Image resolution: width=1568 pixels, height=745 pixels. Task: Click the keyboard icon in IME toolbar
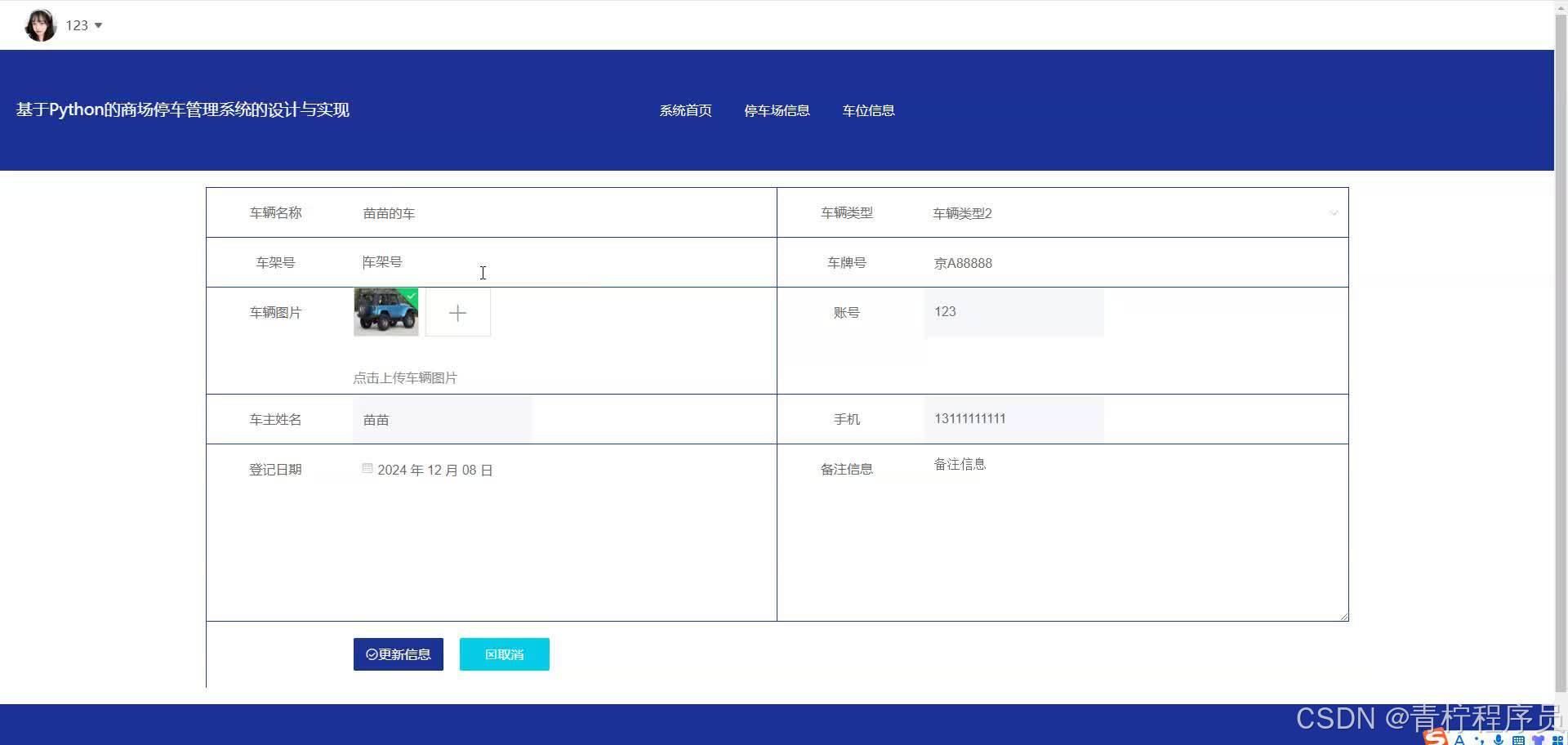click(1518, 739)
